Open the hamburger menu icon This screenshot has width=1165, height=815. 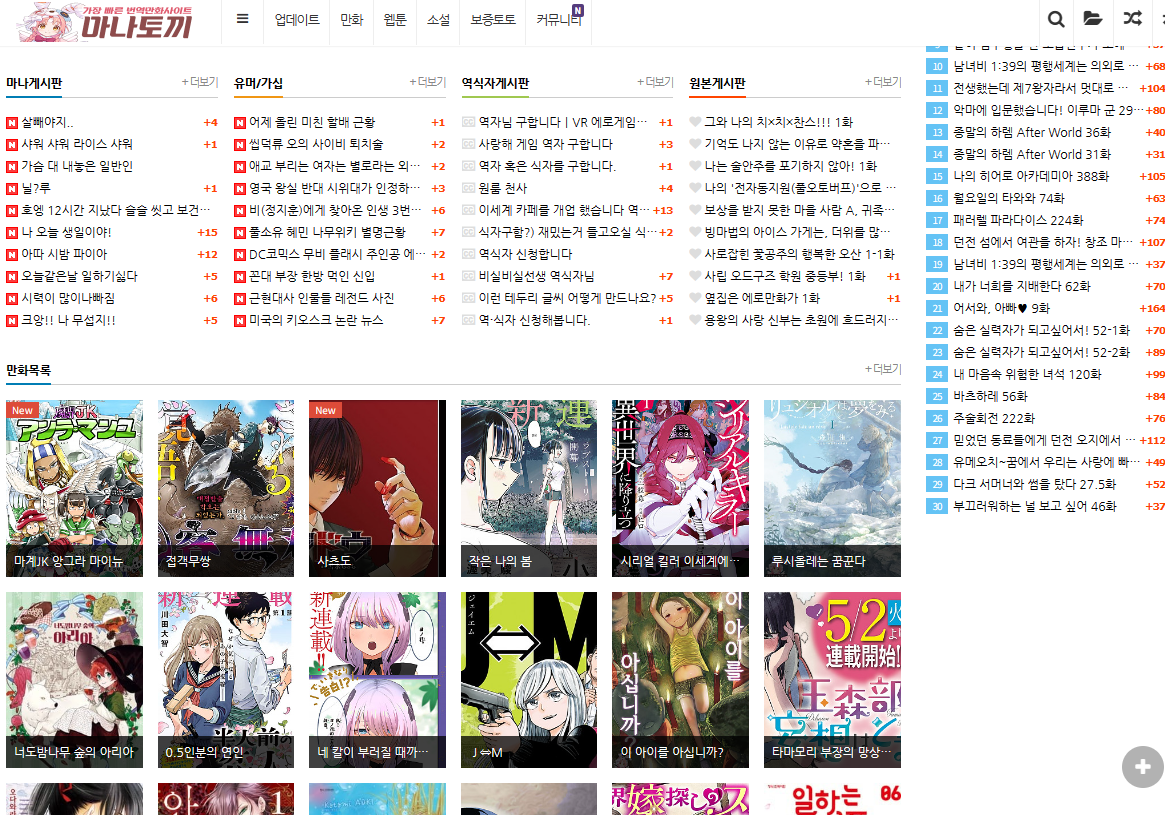click(x=242, y=19)
